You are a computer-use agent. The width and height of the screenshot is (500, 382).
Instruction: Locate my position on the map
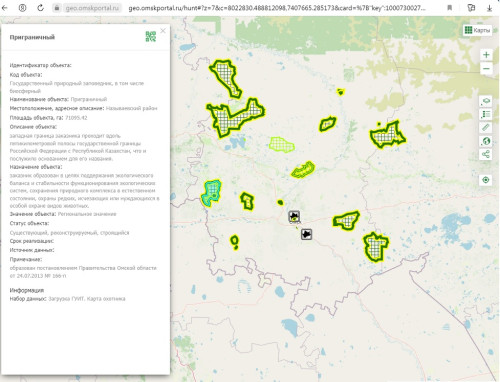pos(486,180)
